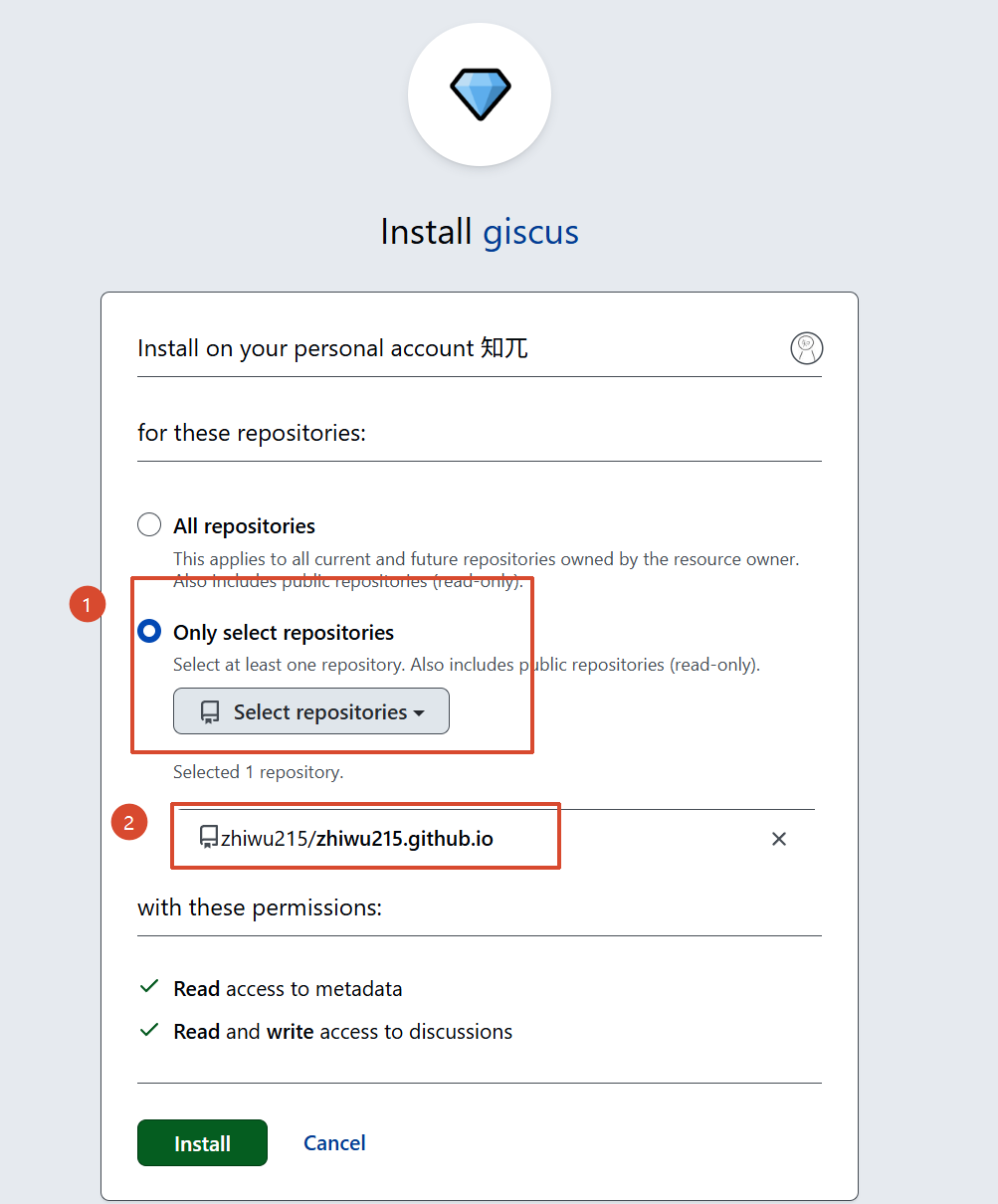The width and height of the screenshot is (998, 1204).
Task: Select the All repositories radio button
Action: pos(149,525)
